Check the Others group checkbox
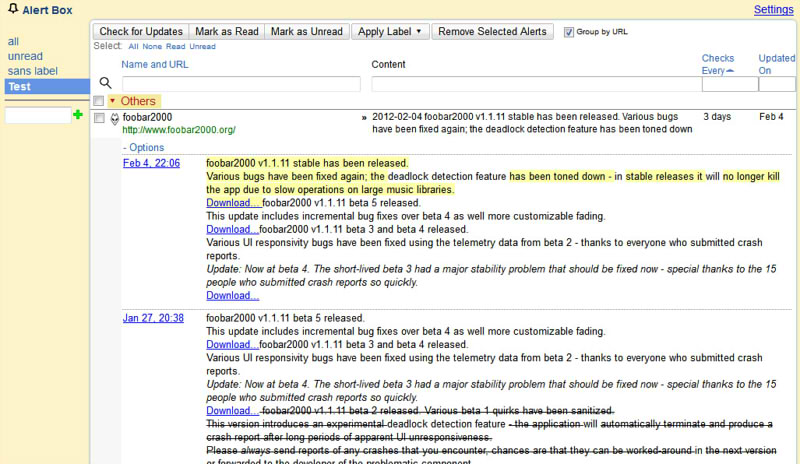The width and height of the screenshot is (800, 464). click(x=99, y=101)
